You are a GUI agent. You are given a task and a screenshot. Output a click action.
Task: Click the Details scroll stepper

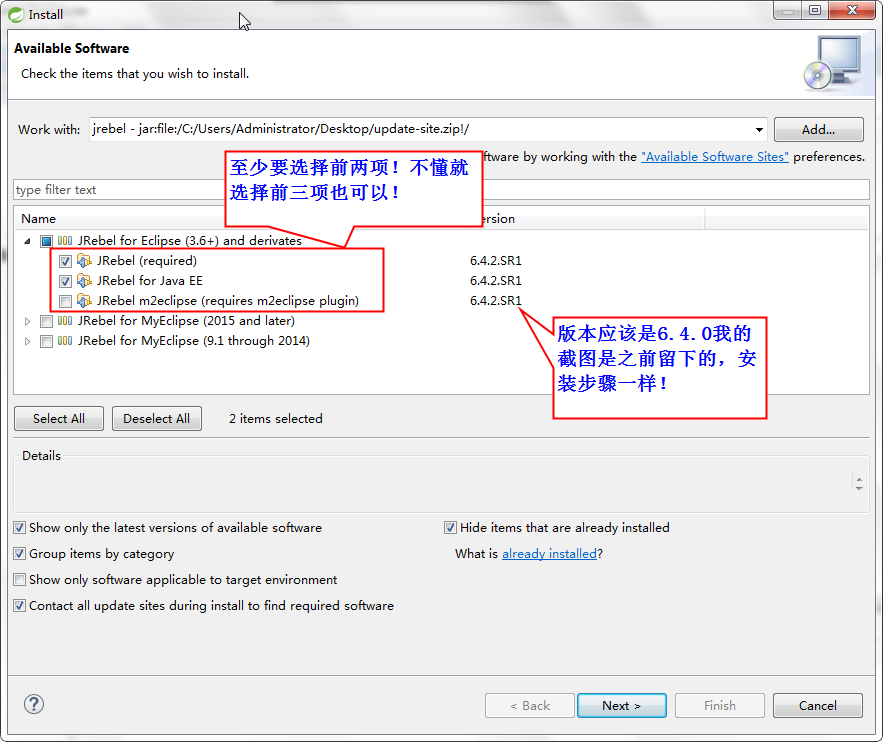[859, 484]
